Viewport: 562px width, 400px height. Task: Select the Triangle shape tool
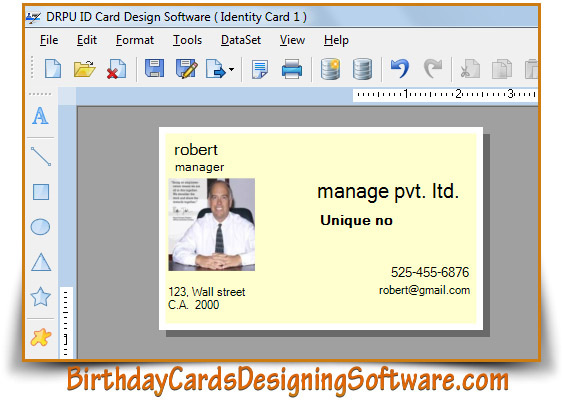(x=41, y=262)
